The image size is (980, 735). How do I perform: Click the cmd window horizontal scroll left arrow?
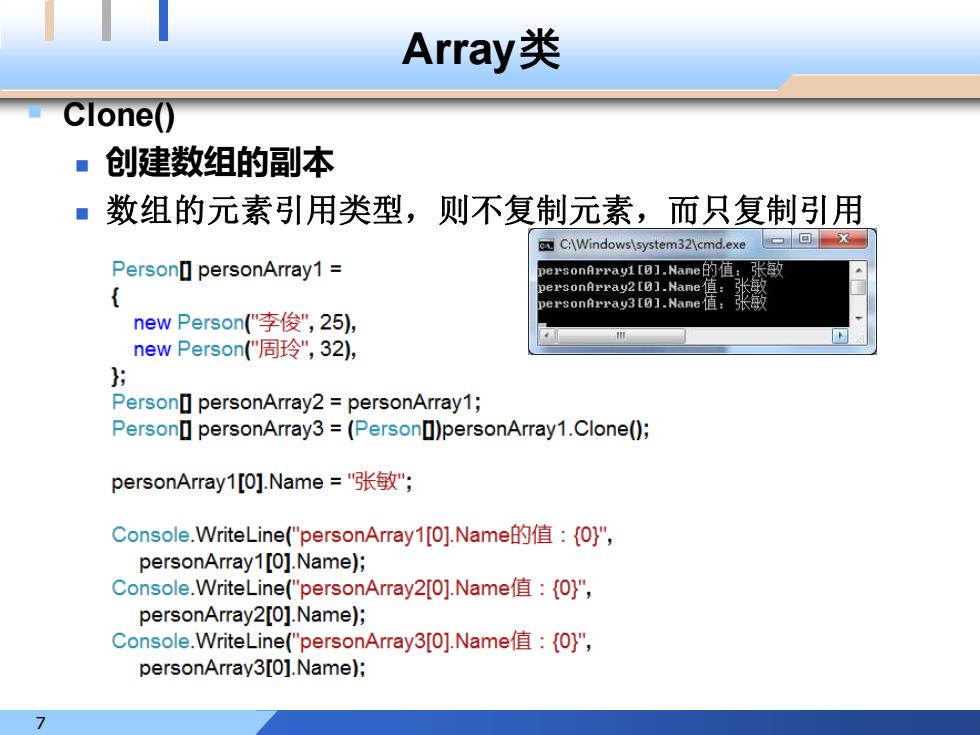pyautogui.click(x=547, y=336)
